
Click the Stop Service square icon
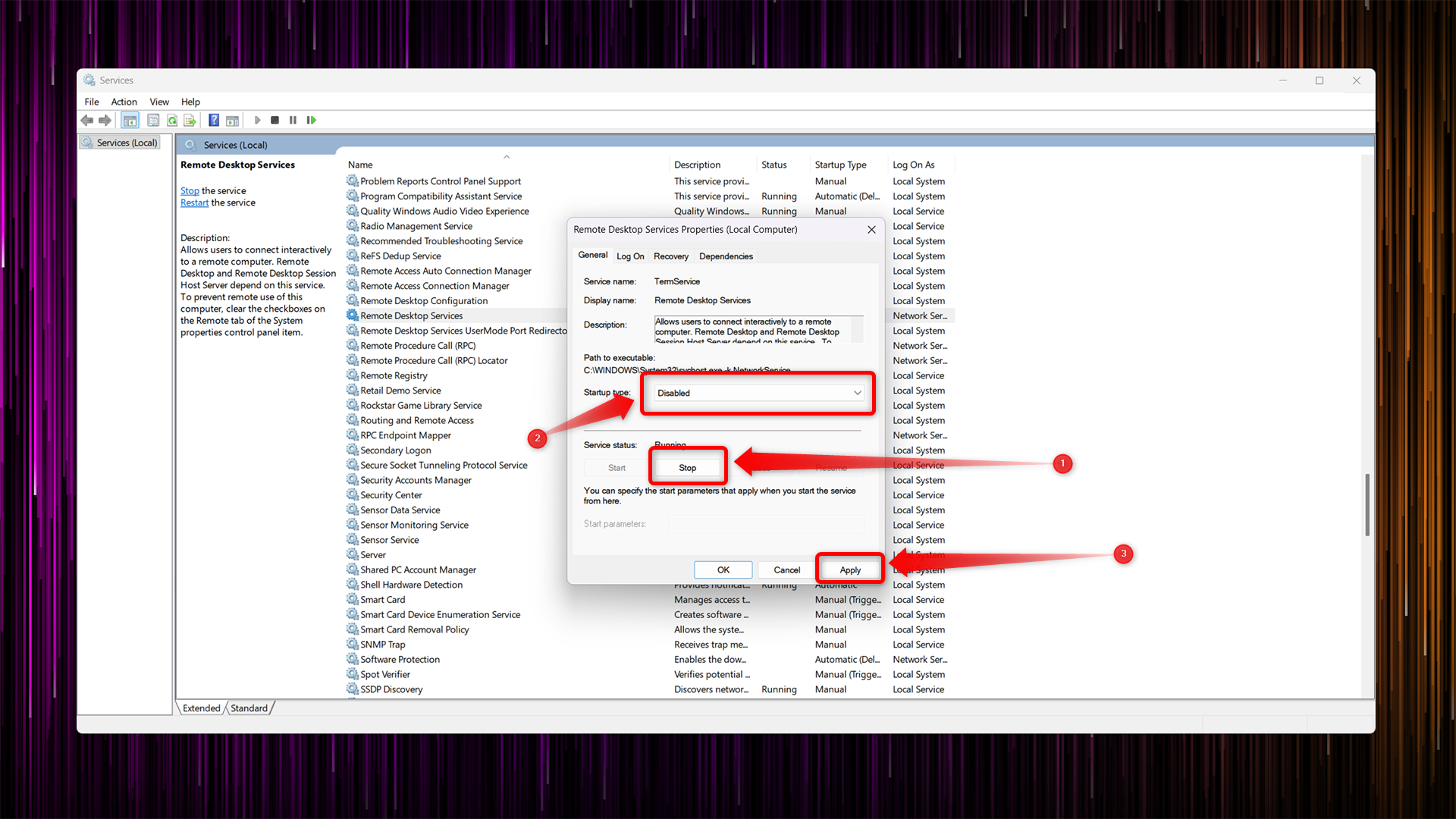(275, 120)
